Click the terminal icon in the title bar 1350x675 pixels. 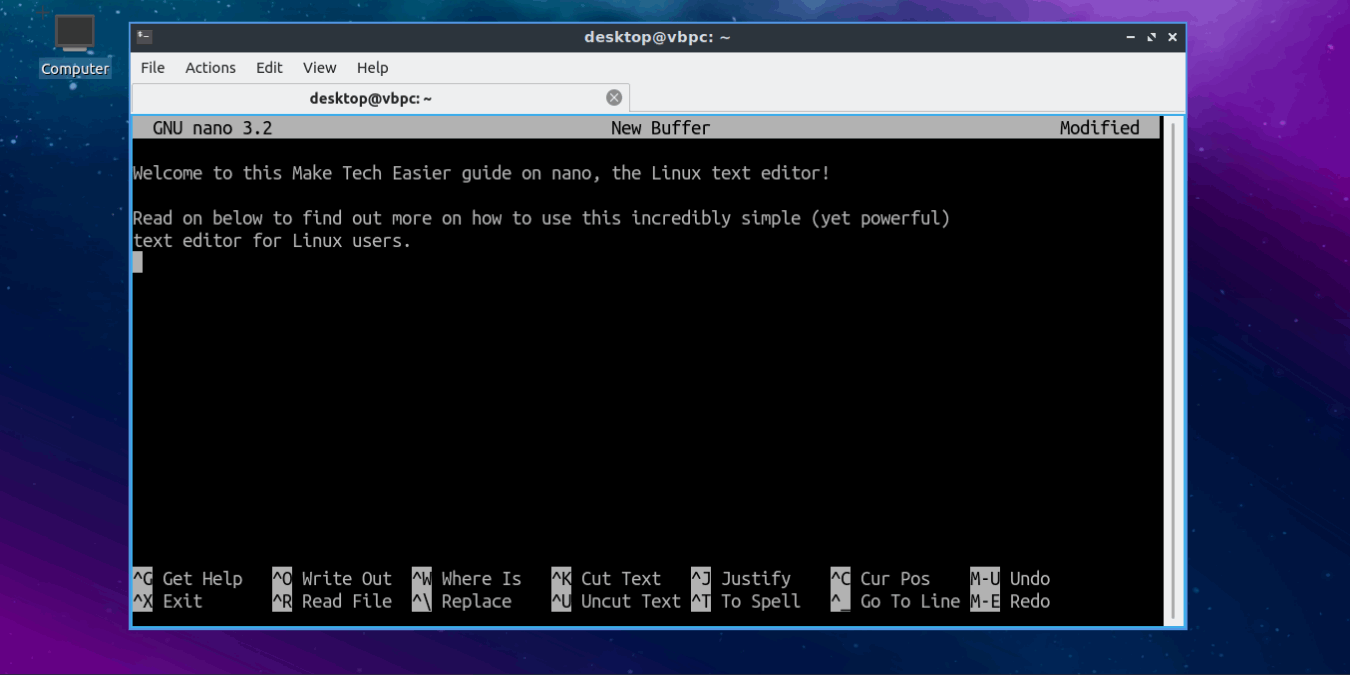click(144, 36)
